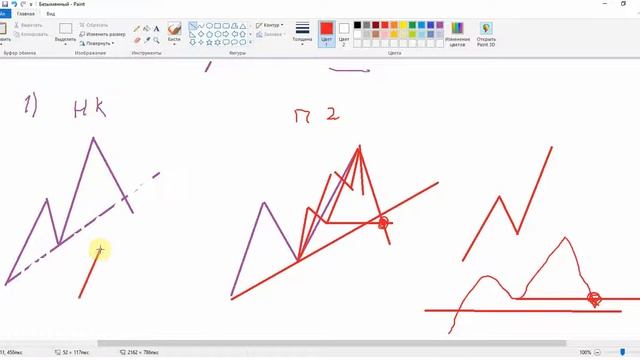The height and width of the screenshot is (360, 640).
Task: Undo the last action via the blue arrow
Action: [x=14, y=4]
